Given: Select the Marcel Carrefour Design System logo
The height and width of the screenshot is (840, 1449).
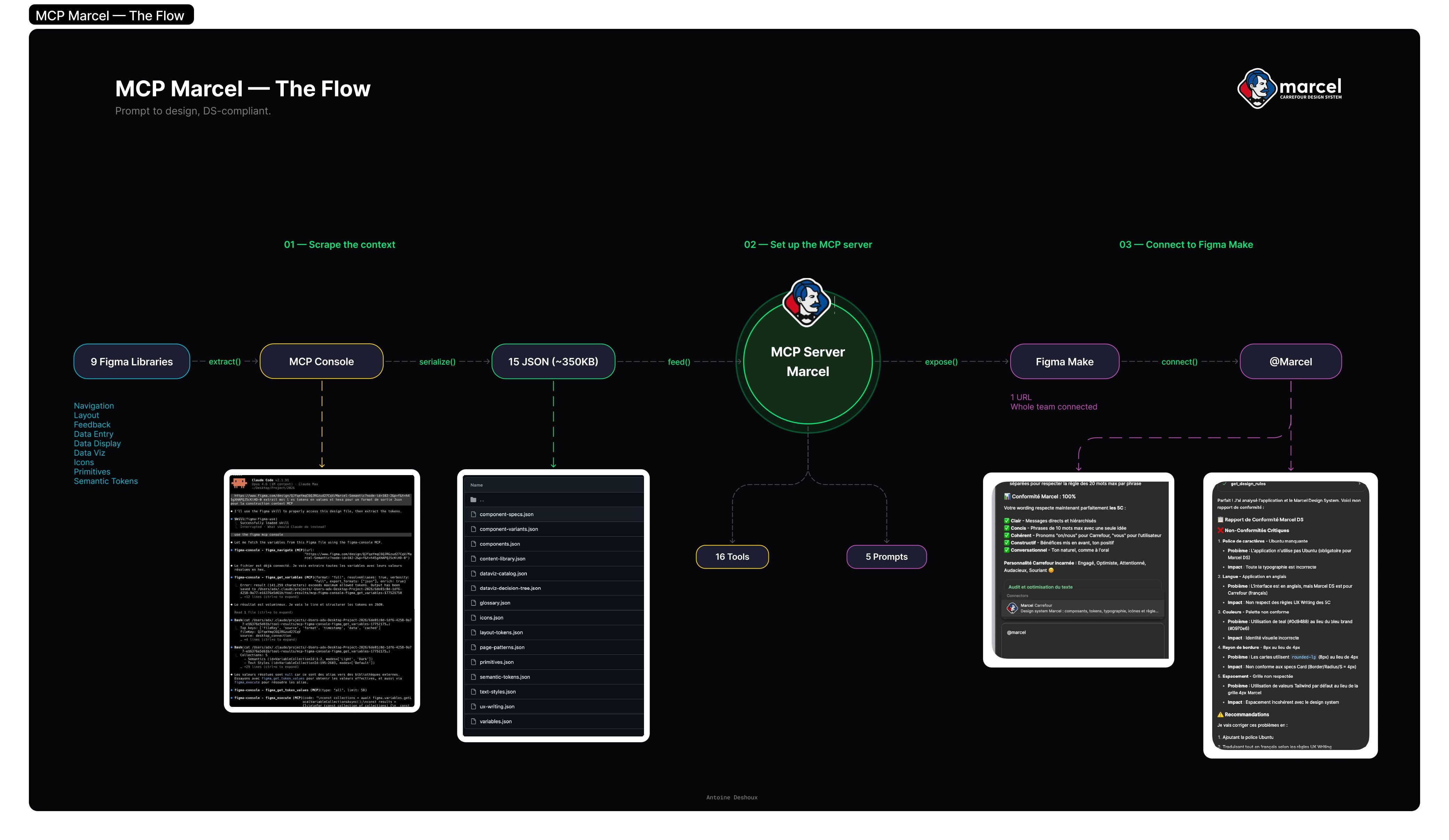Looking at the screenshot, I should tap(1289, 89).
